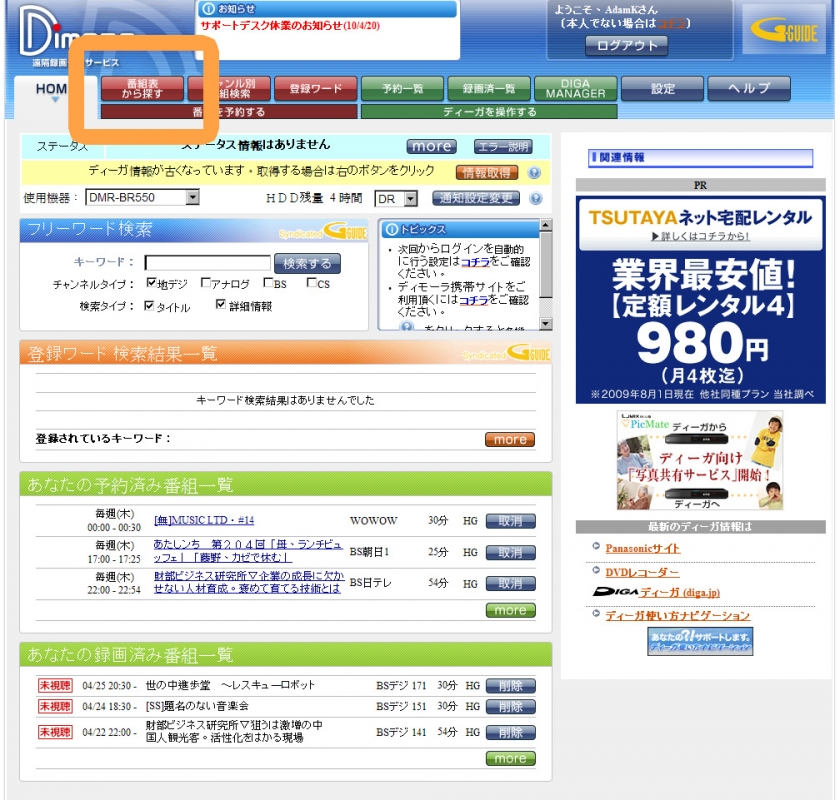Image resolution: width=840 pixels, height=800 pixels.
Task: Click the first 未視聴 badge in recorded list
Action: pos(55,686)
